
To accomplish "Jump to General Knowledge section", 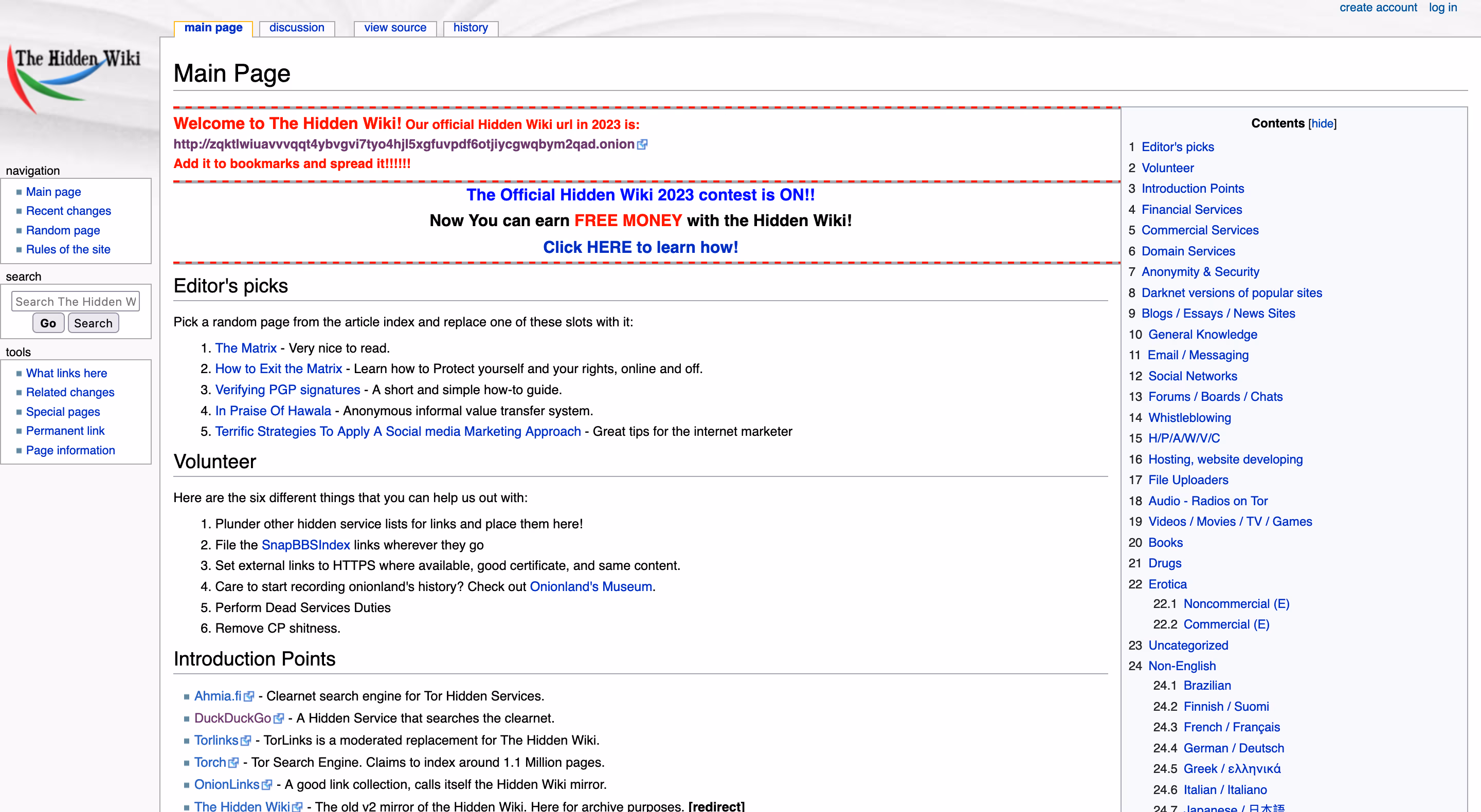I will pos(1202,335).
